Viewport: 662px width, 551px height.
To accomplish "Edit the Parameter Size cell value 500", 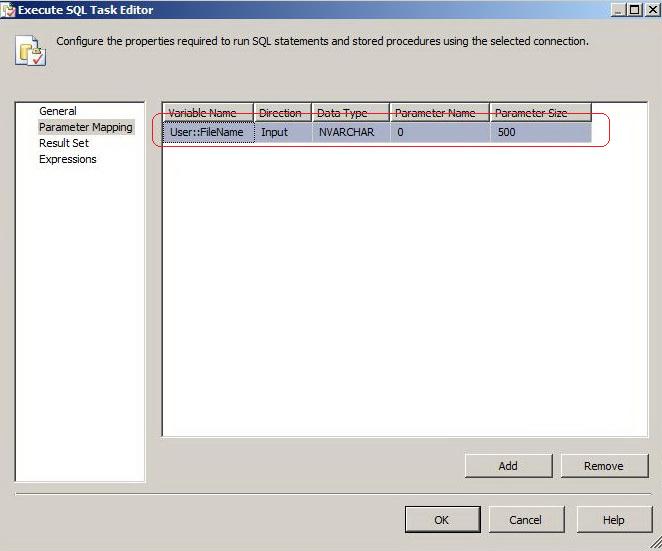I will pos(540,132).
